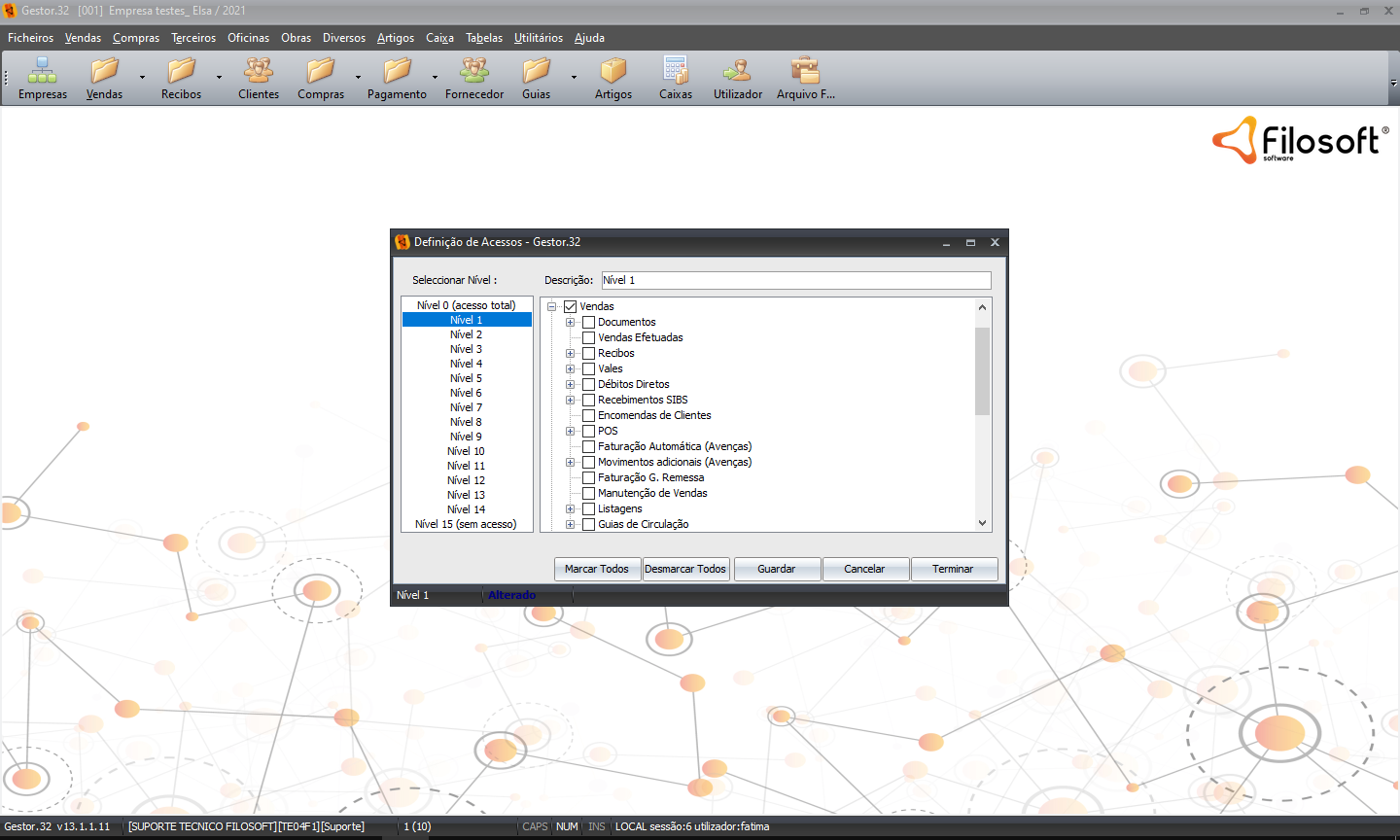Click the Guardar button
Screen dimensions: 1400x840
click(776, 569)
